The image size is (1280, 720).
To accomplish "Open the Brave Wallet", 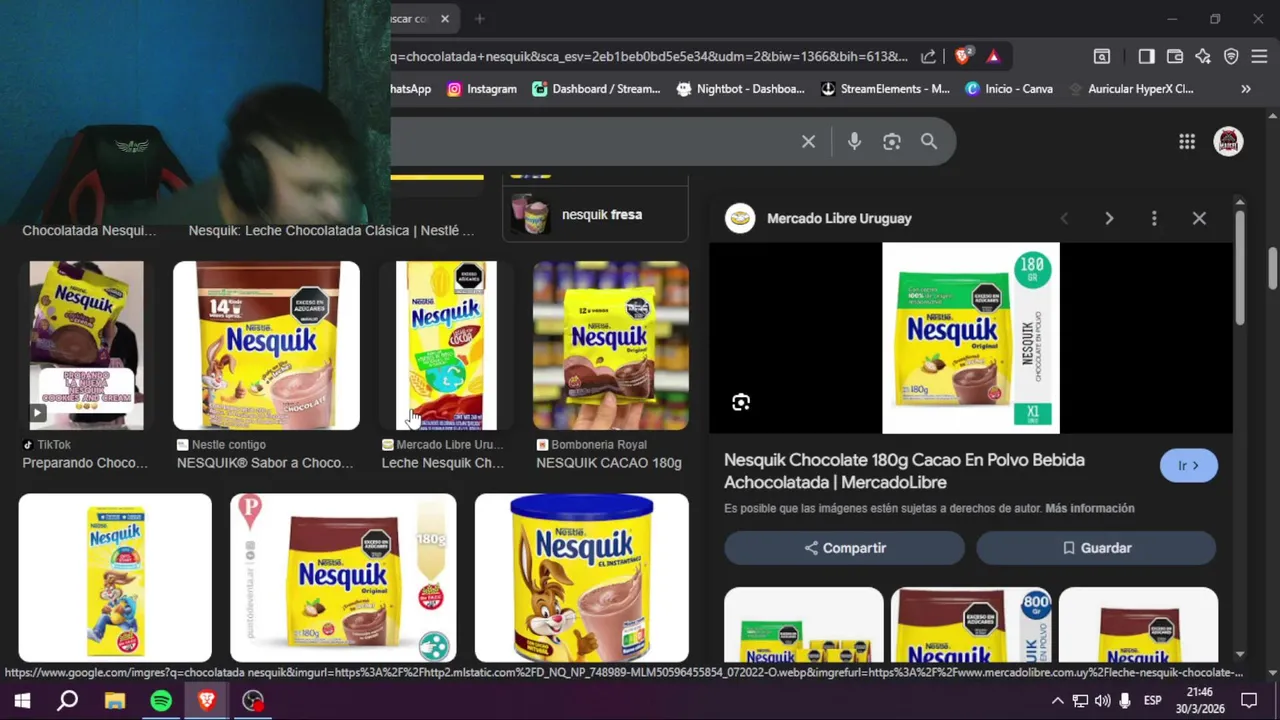I will tap(1175, 56).
